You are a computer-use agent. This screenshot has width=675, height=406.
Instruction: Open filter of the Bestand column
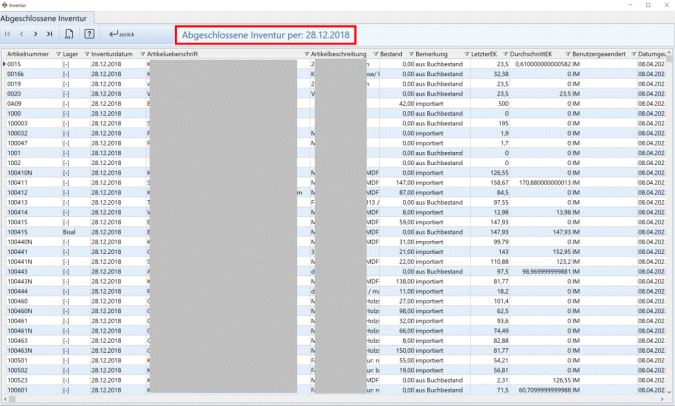411,54
